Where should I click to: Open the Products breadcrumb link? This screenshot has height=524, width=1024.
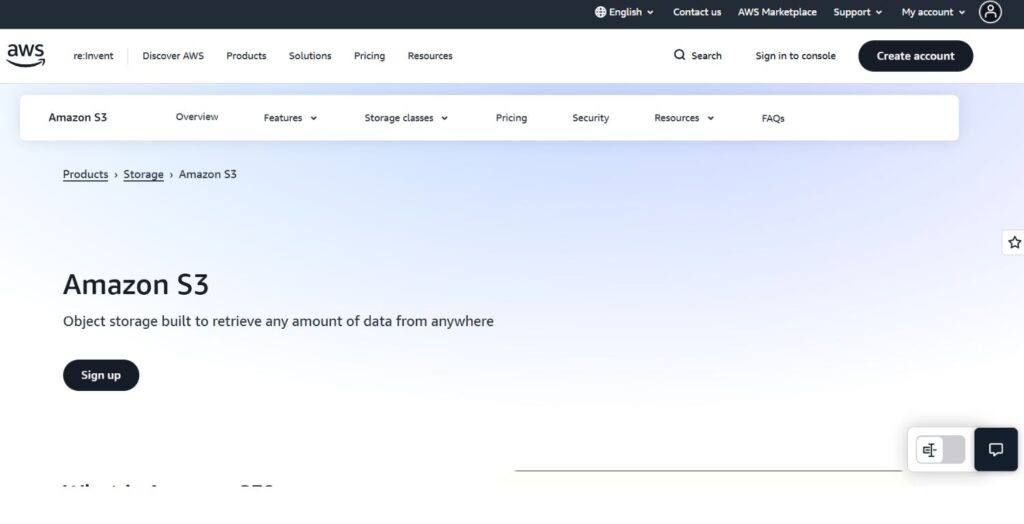(86, 174)
